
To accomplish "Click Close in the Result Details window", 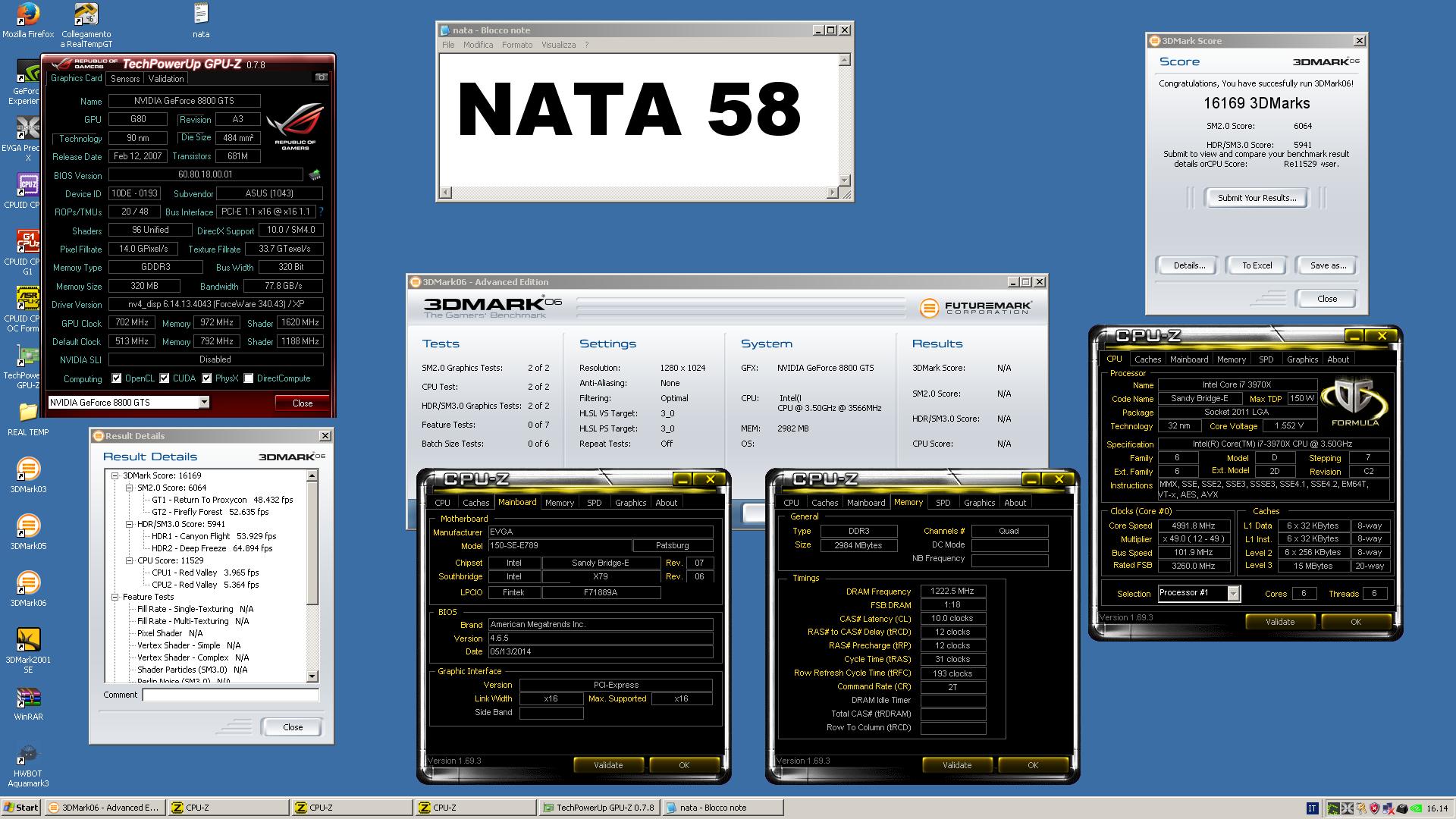I will 292,727.
